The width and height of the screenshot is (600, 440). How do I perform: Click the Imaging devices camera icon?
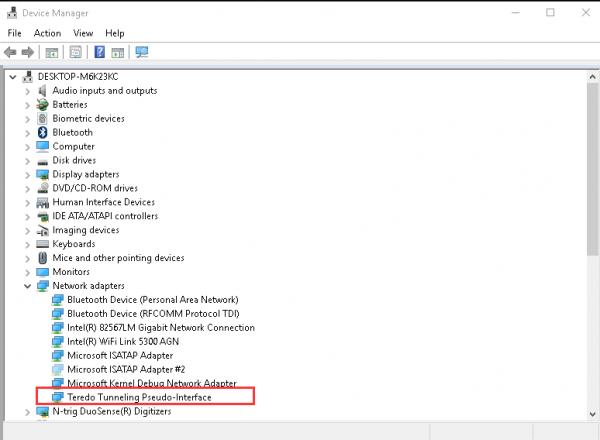pyautogui.click(x=42, y=230)
